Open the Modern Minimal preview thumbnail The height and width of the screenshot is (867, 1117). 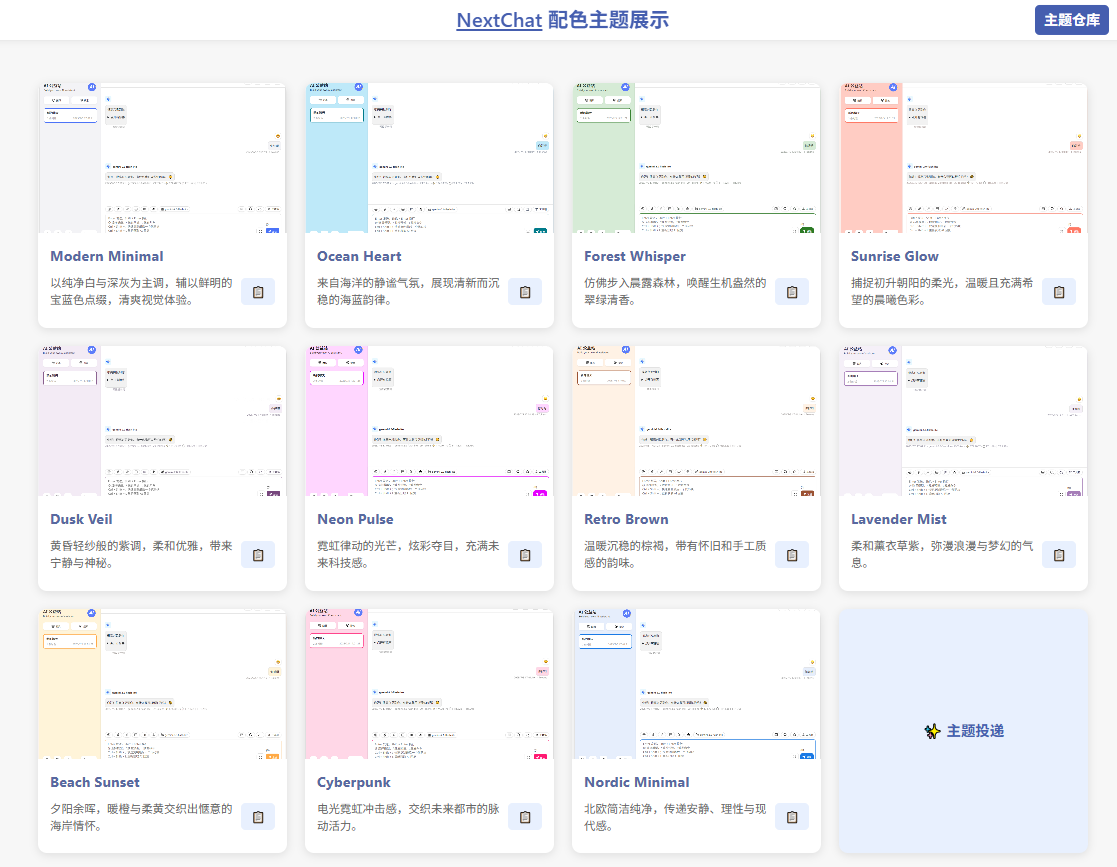point(162,158)
